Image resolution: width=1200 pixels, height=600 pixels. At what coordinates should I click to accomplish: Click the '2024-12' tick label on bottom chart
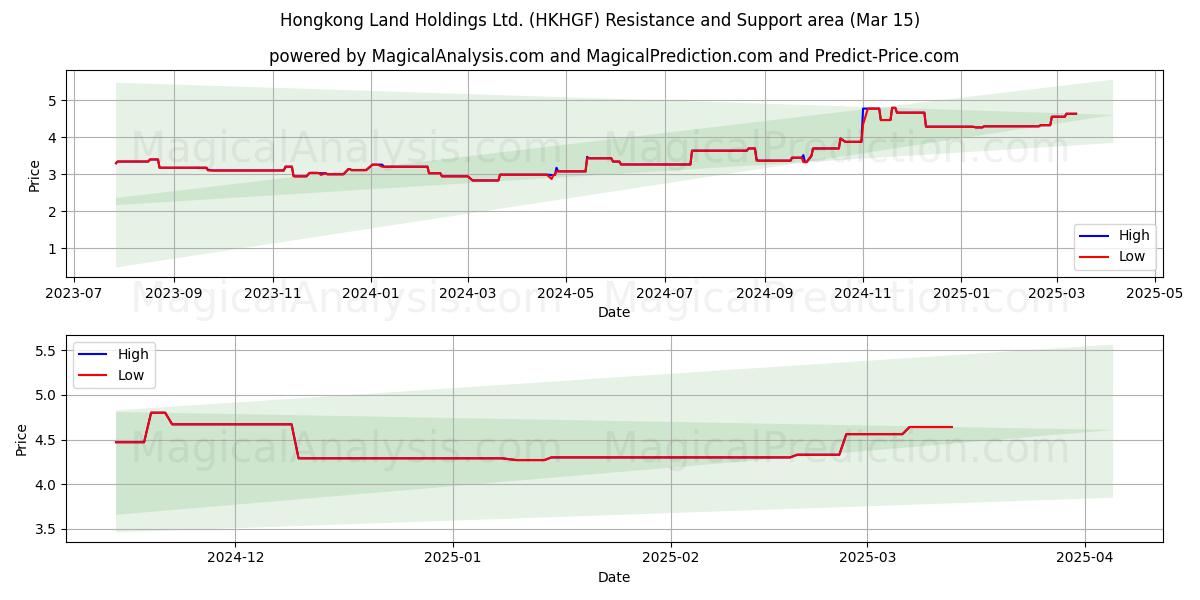click(235, 558)
